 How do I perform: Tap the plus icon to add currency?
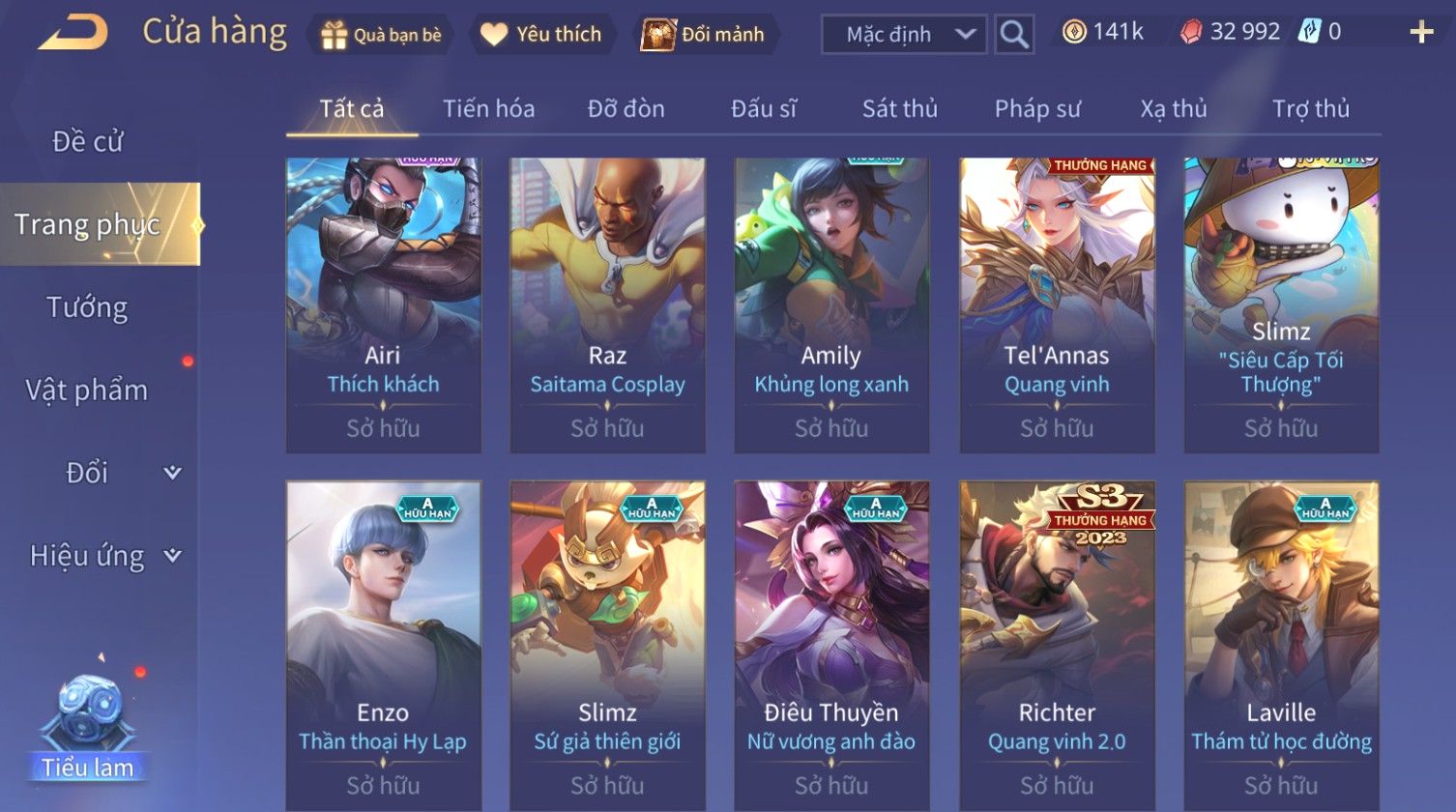tap(1421, 33)
